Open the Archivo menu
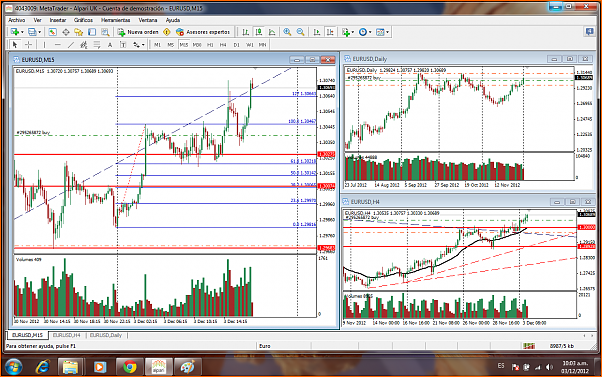The height and width of the screenshot is (377, 602). pos(17,20)
